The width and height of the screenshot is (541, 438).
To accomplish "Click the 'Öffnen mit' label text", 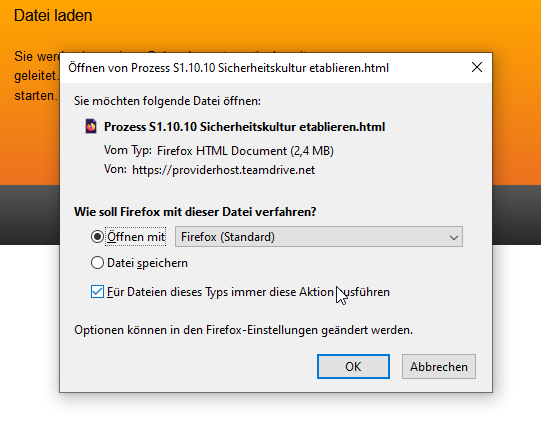I will pos(136,237).
